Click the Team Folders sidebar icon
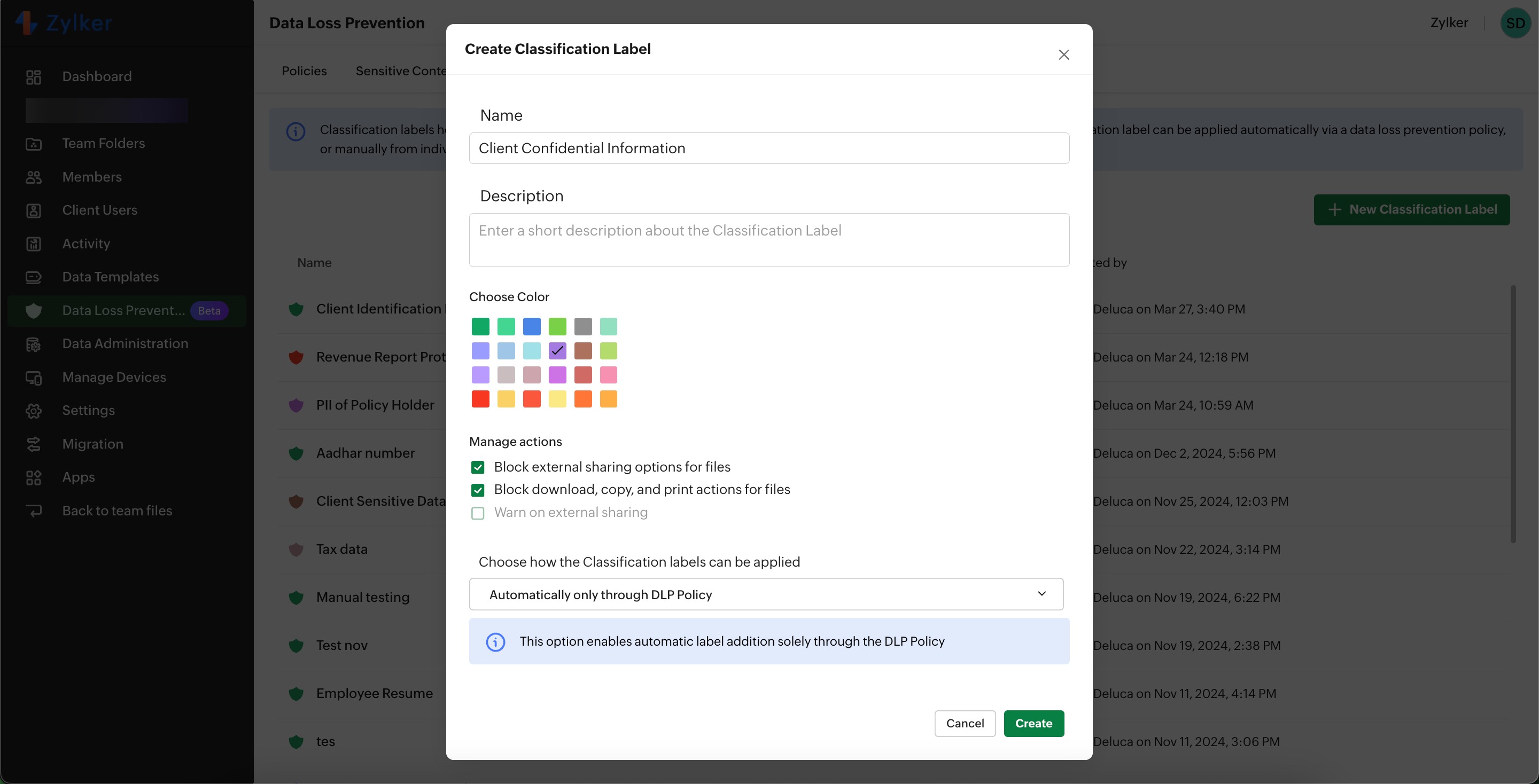1539x784 pixels. pyautogui.click(x=34, y=144)
